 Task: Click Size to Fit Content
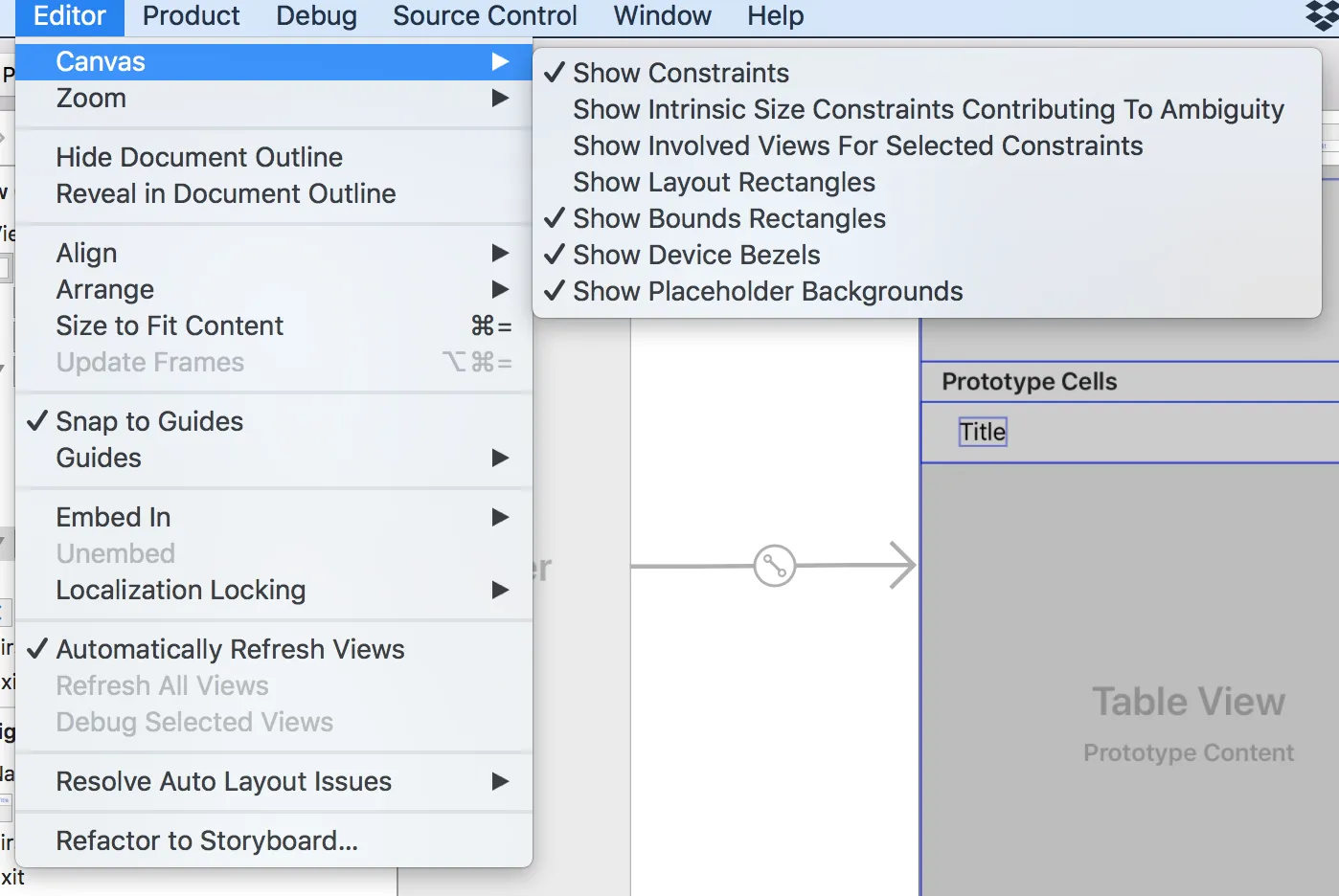170,325
